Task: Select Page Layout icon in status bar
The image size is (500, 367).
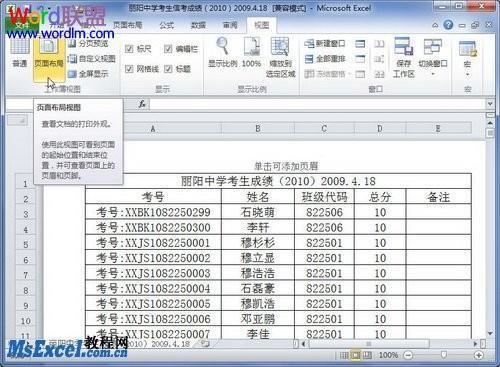Action: (355, 355)
